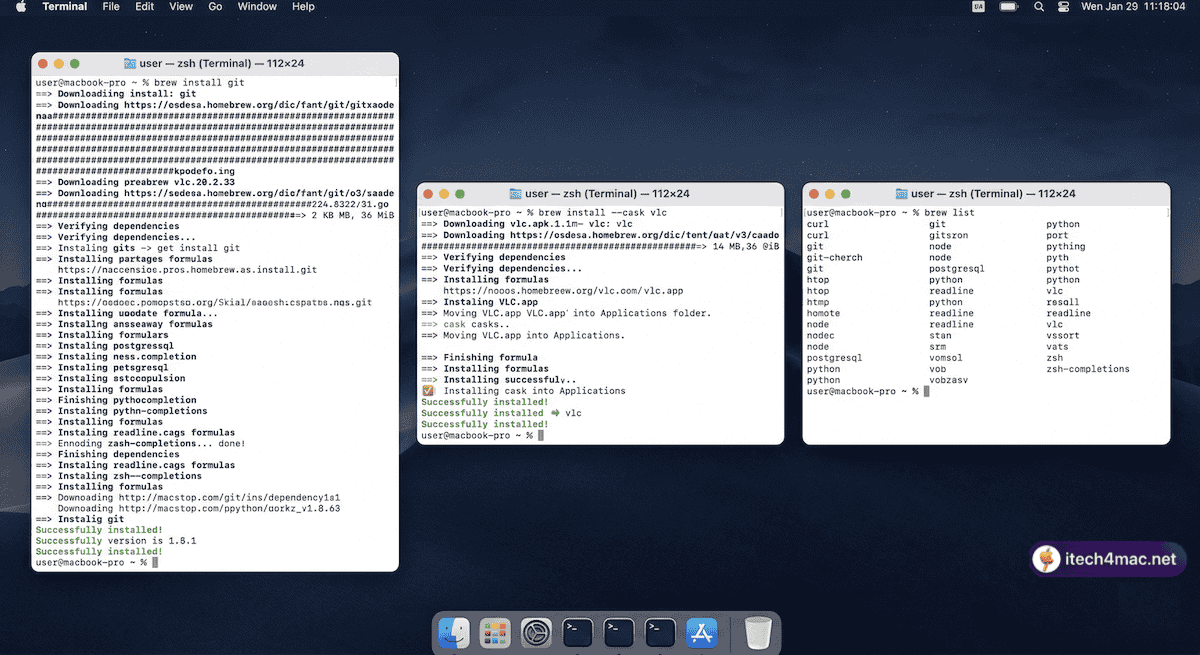This screenshot has width=1200, height=655.
Task: Click folder proxy icon in cask vlc window title
Action: point(515,194)
